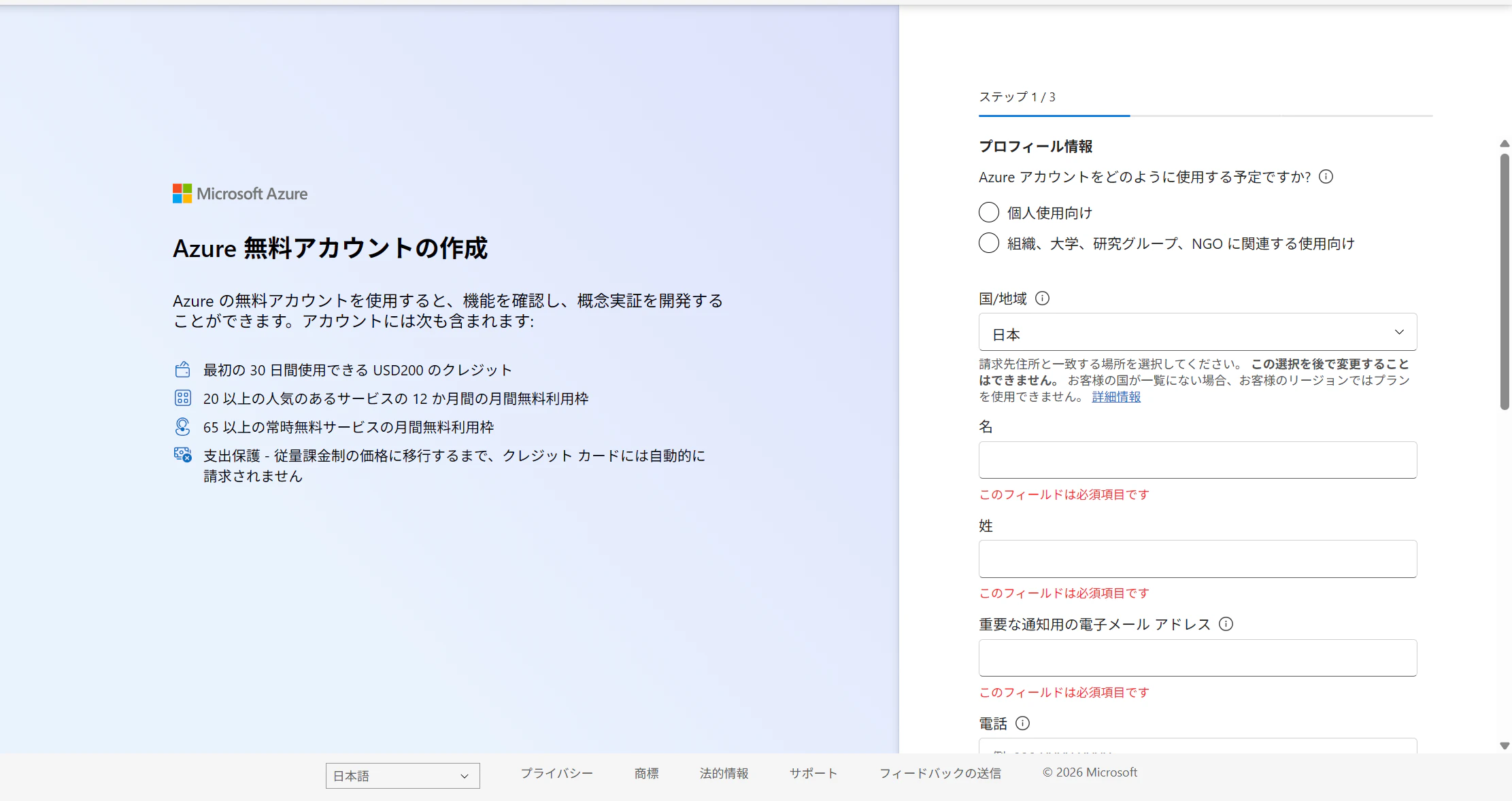Screen dimensions: 1512x801
Task: Focus the 姓 text field
Action: coord(1198,559)
